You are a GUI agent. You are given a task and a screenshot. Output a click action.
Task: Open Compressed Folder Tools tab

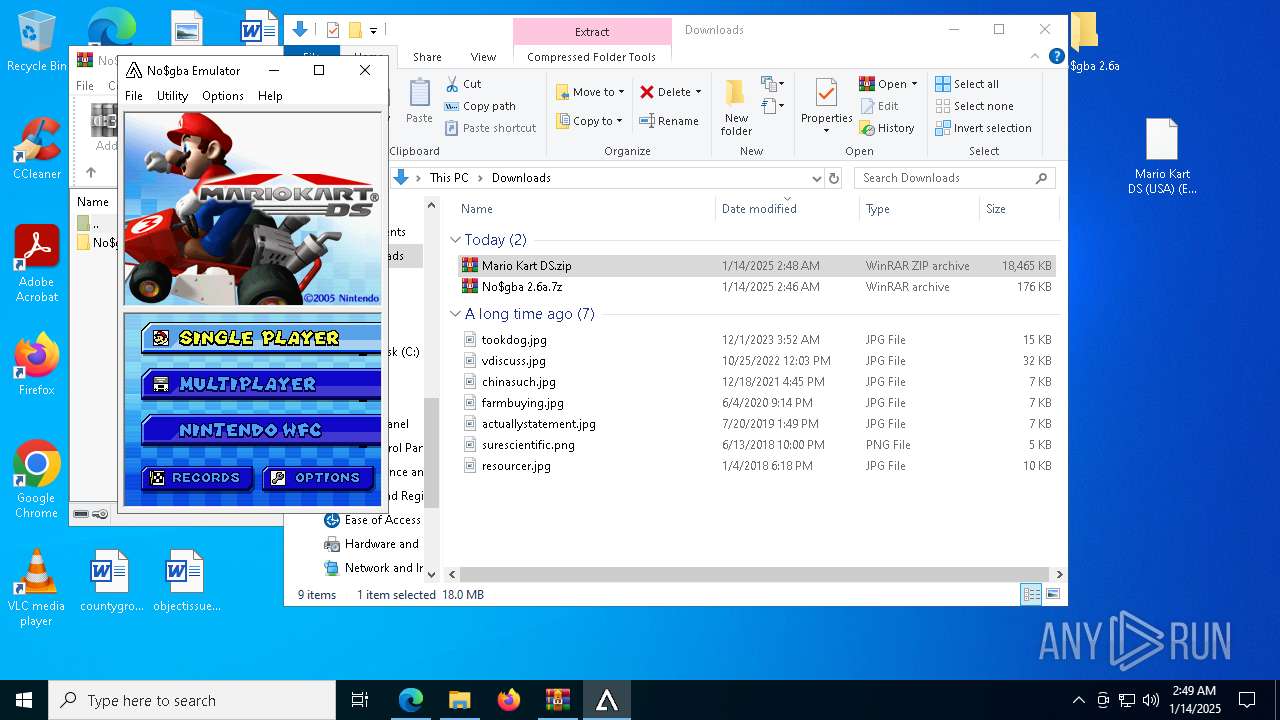(x=592, y=57)
